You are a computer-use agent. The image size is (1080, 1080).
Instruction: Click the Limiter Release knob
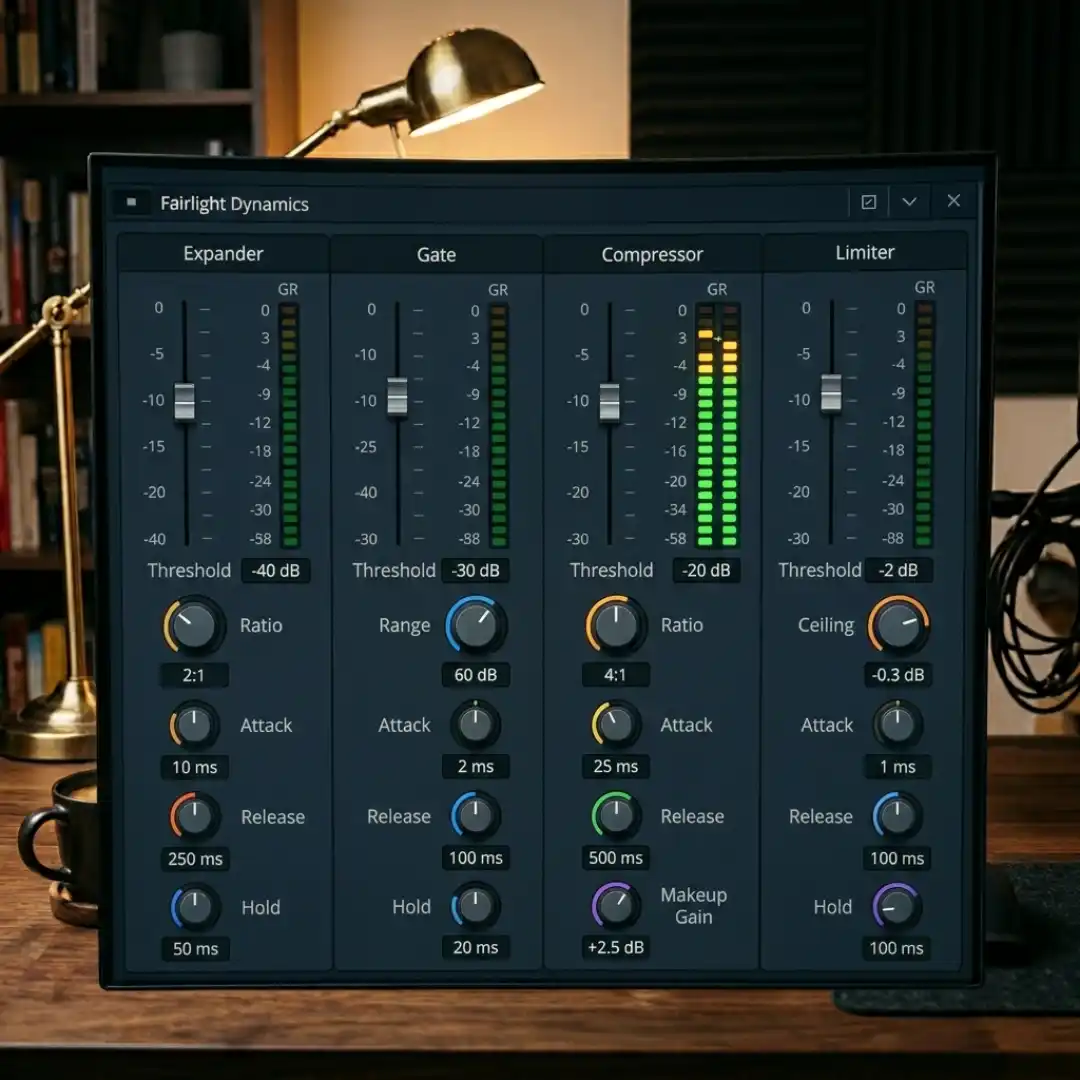point(897,816)
